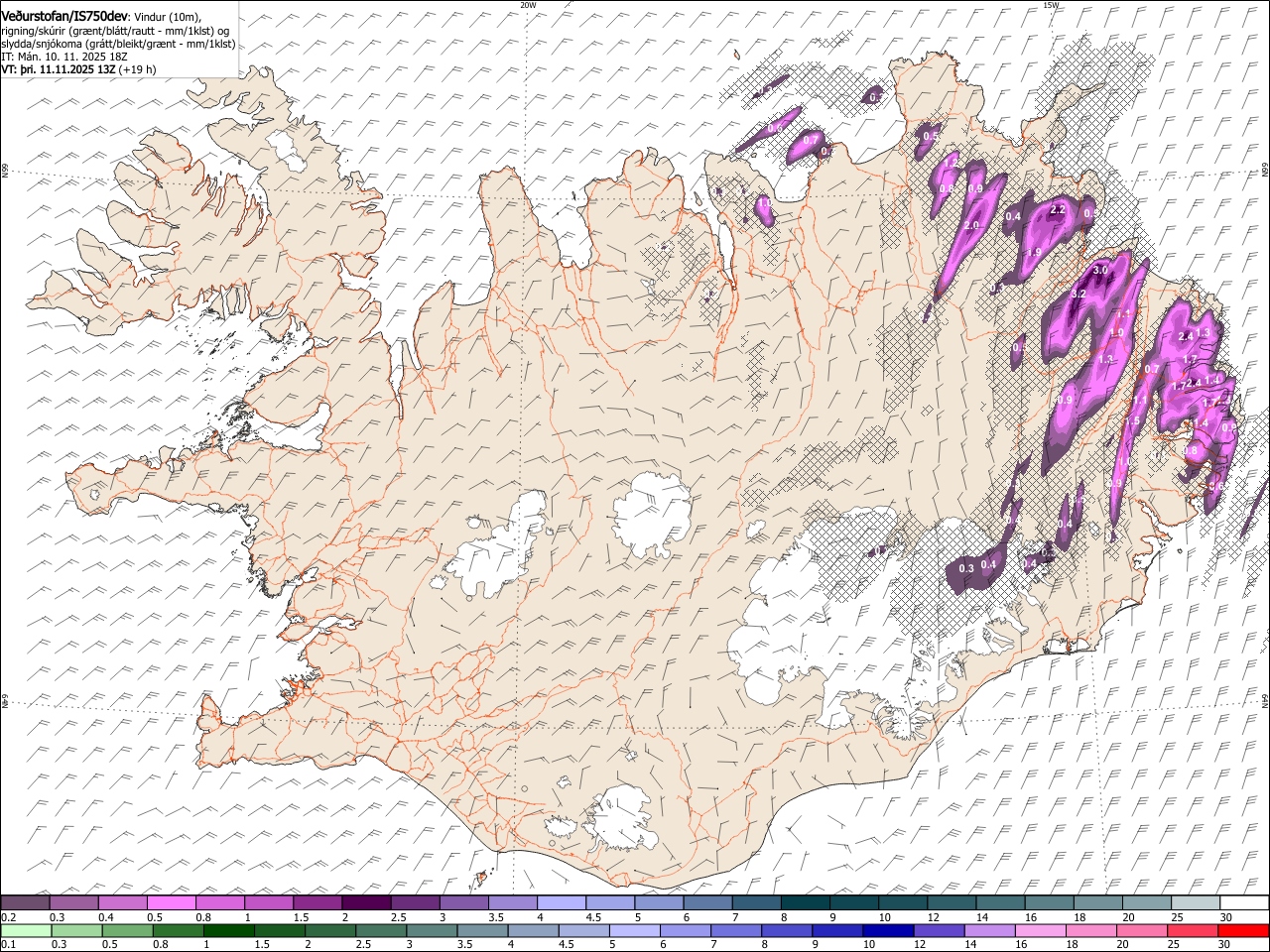
Task: Select the 2.2 snowfall value in the northeast
Action: point(1058,209)
